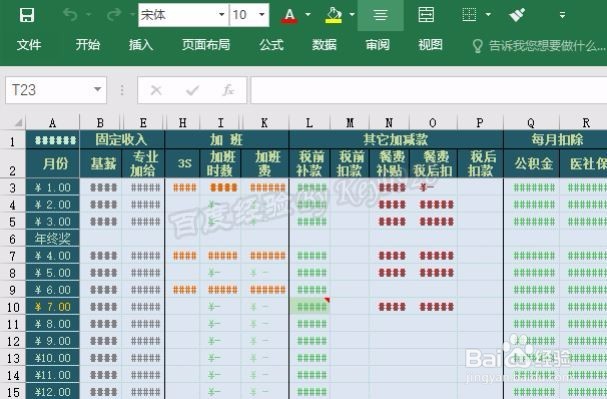The width and height of the screenshot is (607, 399).
Task: Switch to the 审阅 ribbon tab
Action: coord(377,45)
